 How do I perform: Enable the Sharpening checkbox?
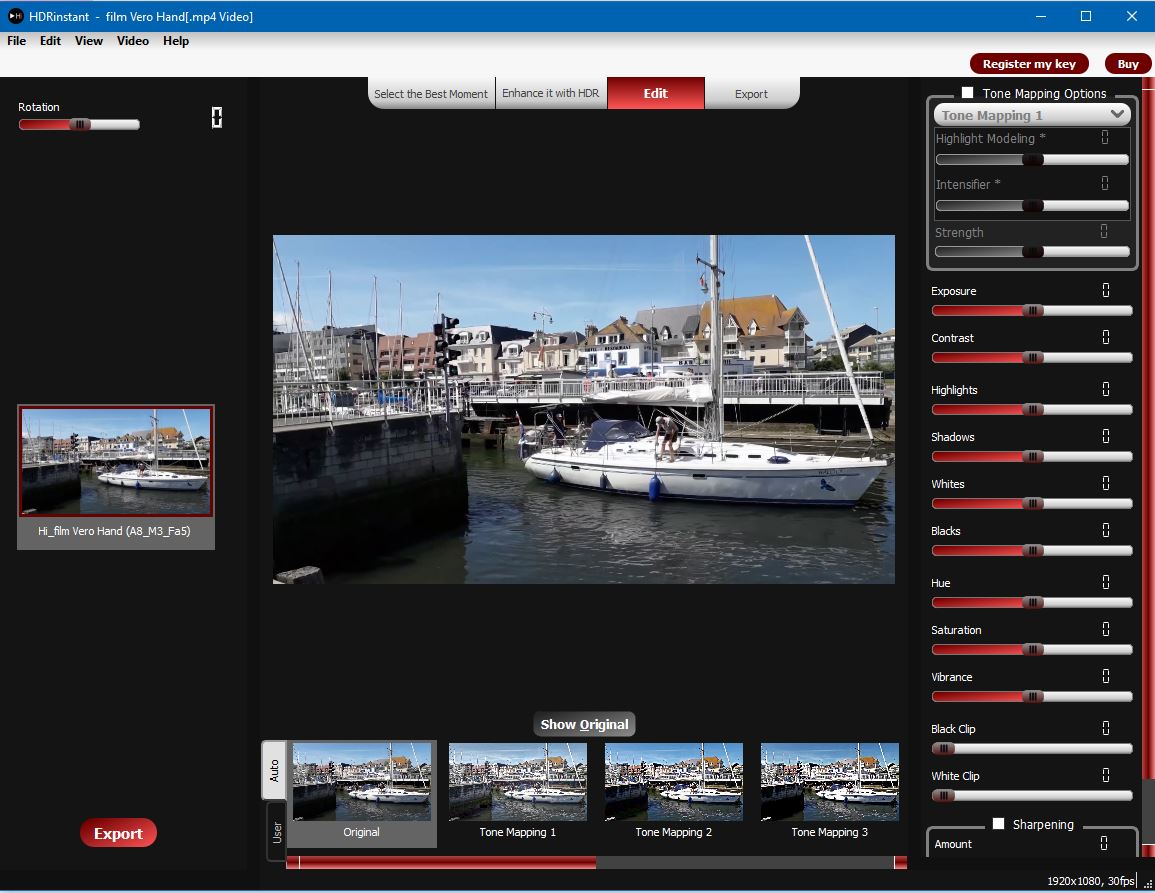[x=998, y=824]
